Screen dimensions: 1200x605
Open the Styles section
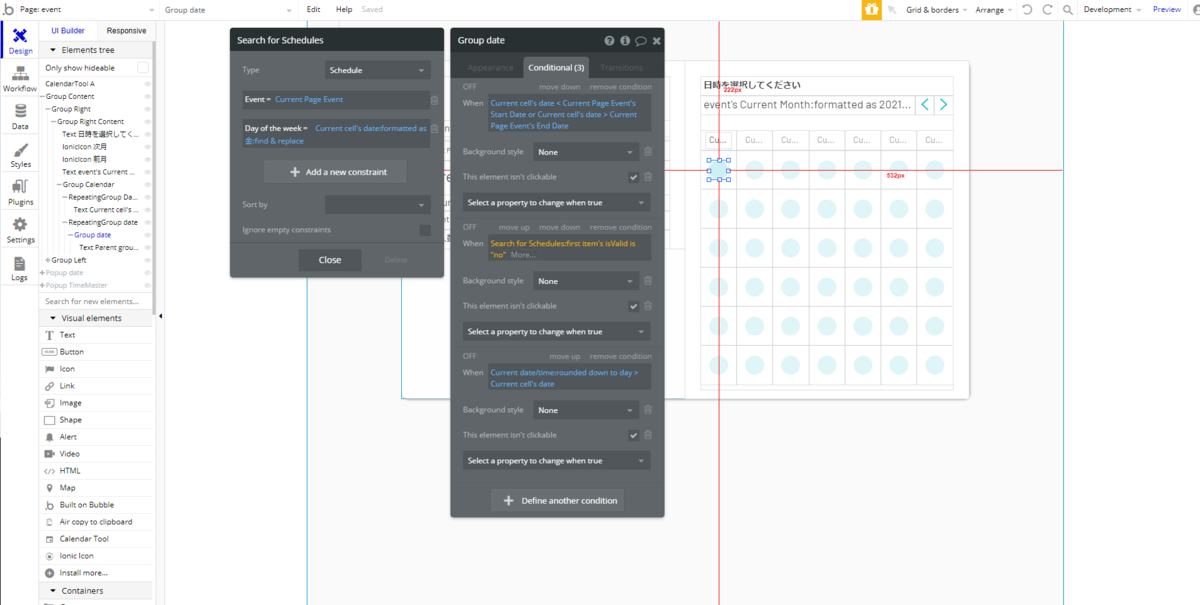coord(20,155)
